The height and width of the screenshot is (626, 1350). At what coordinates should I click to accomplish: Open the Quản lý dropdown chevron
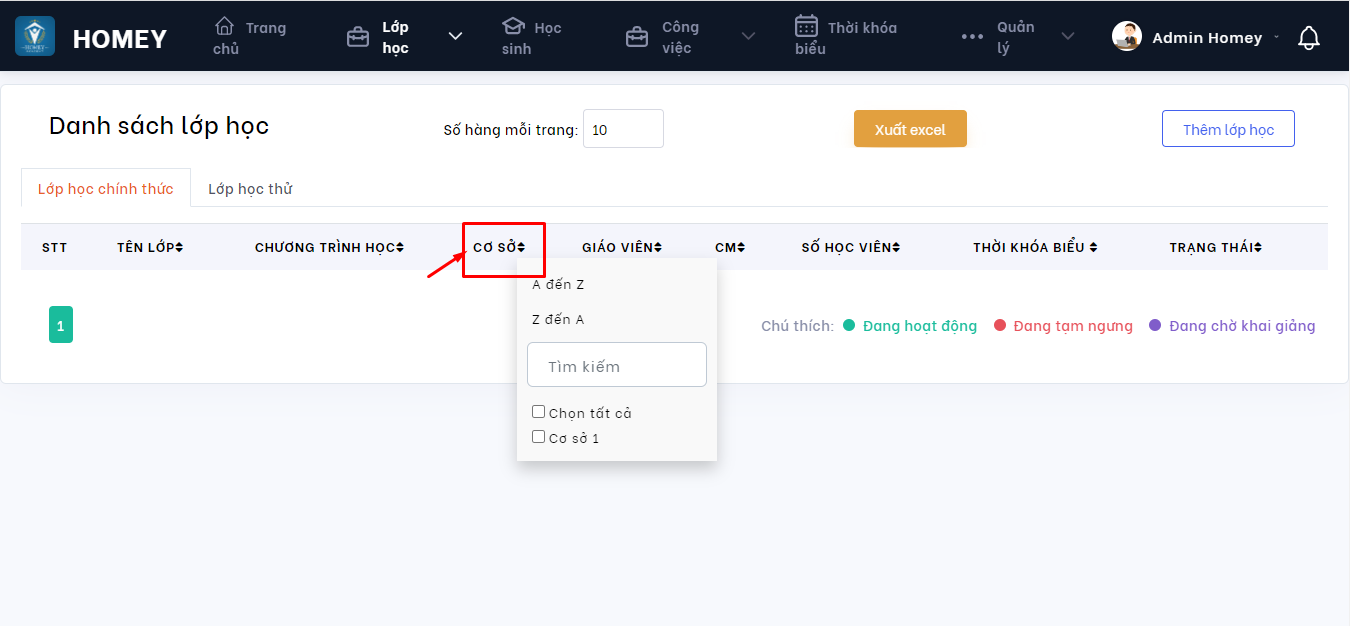pyautogui.click(x=1068, y=37)
